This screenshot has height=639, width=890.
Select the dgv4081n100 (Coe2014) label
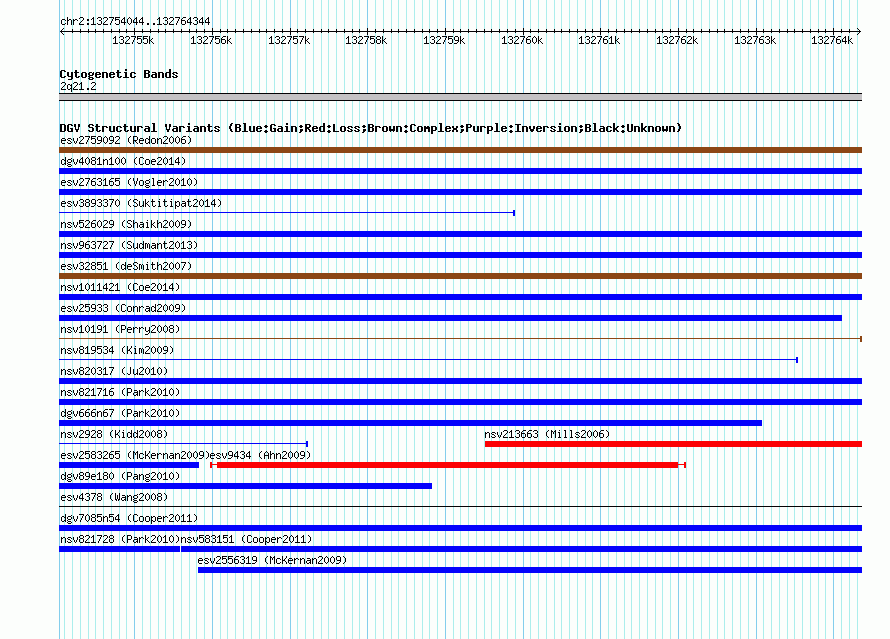click(x=123, y=161)
